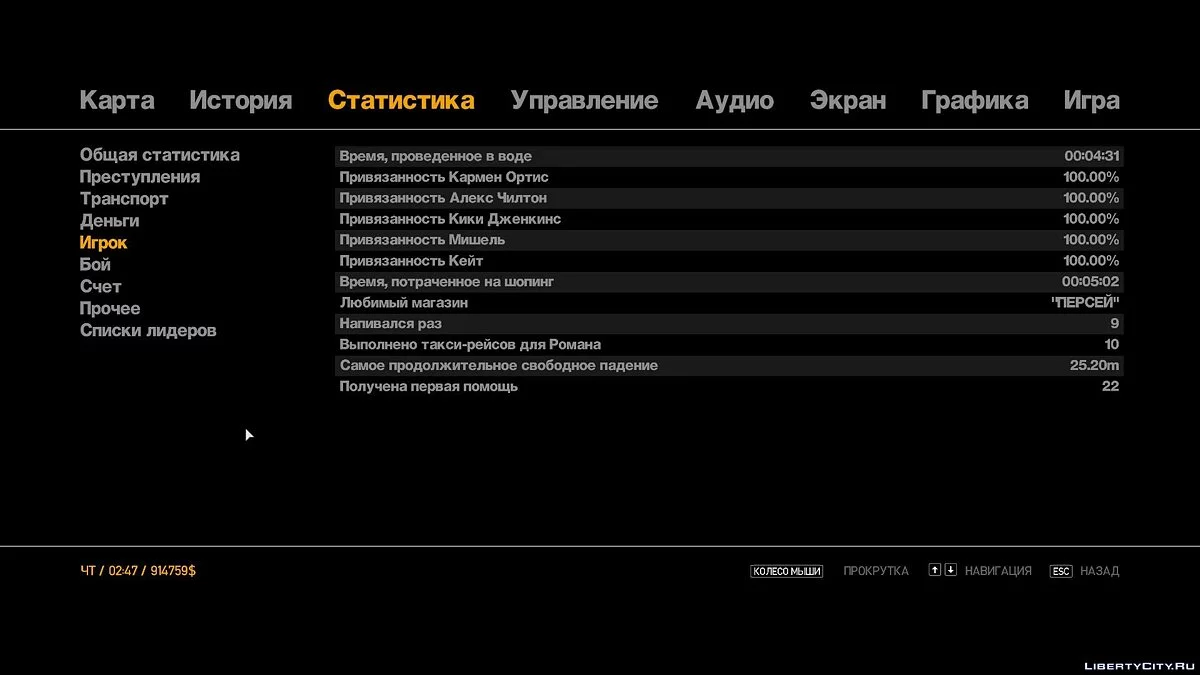Click the Напивался раз statistic row

(728, 324)
